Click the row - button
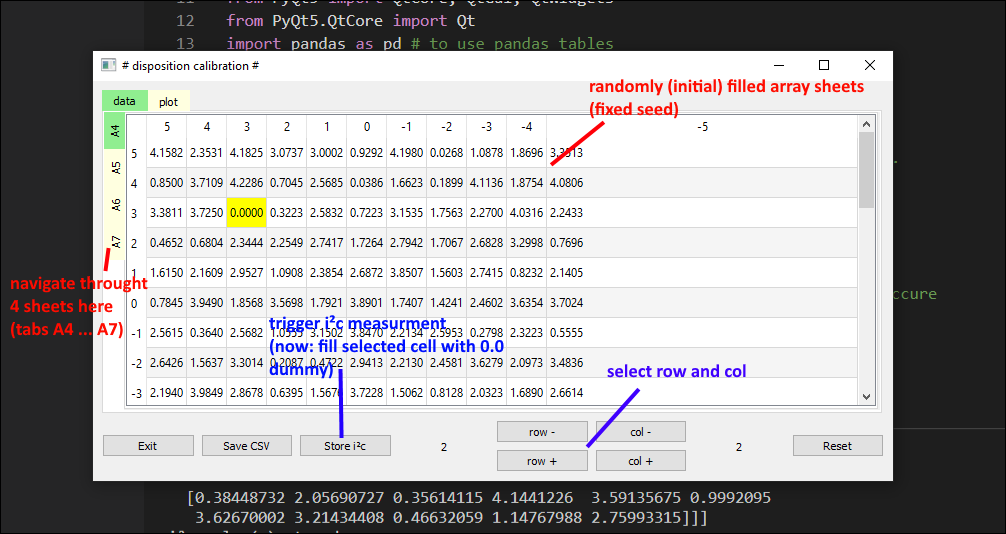 [542, 432]
